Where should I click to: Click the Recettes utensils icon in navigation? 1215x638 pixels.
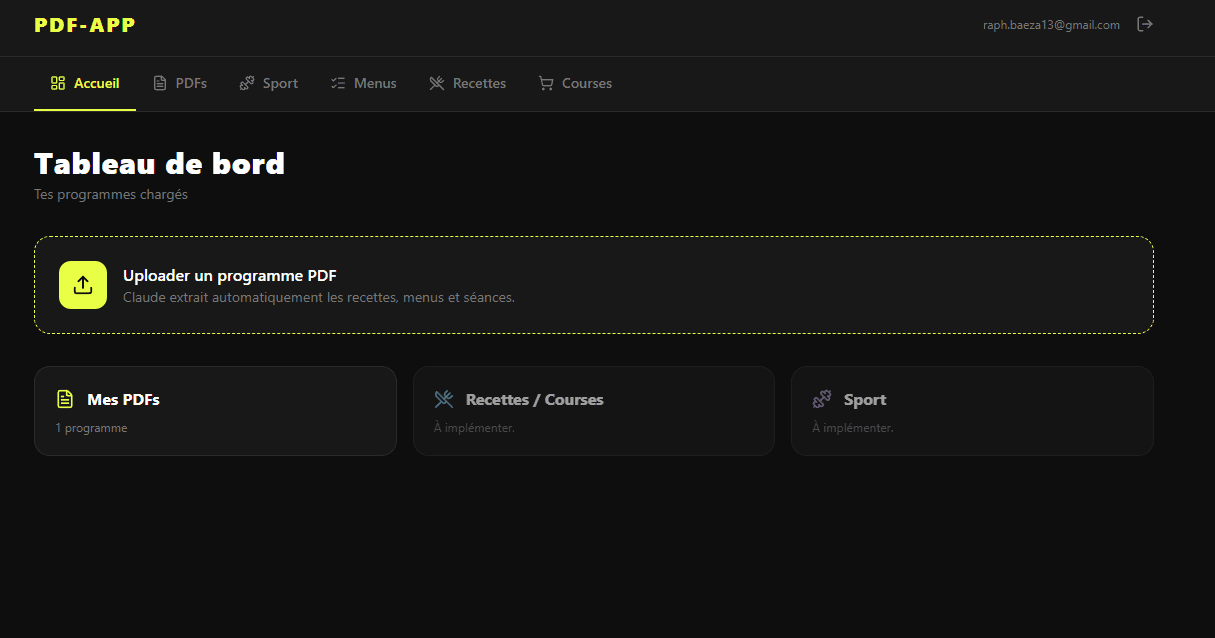pos(437,83)
